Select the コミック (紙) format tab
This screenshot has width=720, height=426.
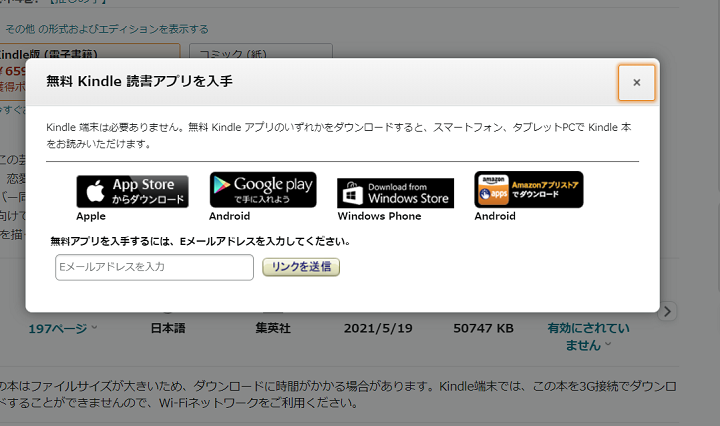[x=261, y=51]
